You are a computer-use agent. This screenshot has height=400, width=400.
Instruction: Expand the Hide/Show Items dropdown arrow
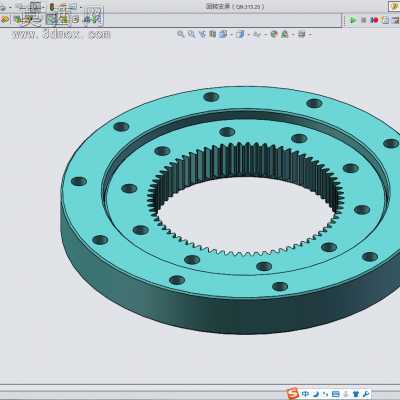[266, 35]
